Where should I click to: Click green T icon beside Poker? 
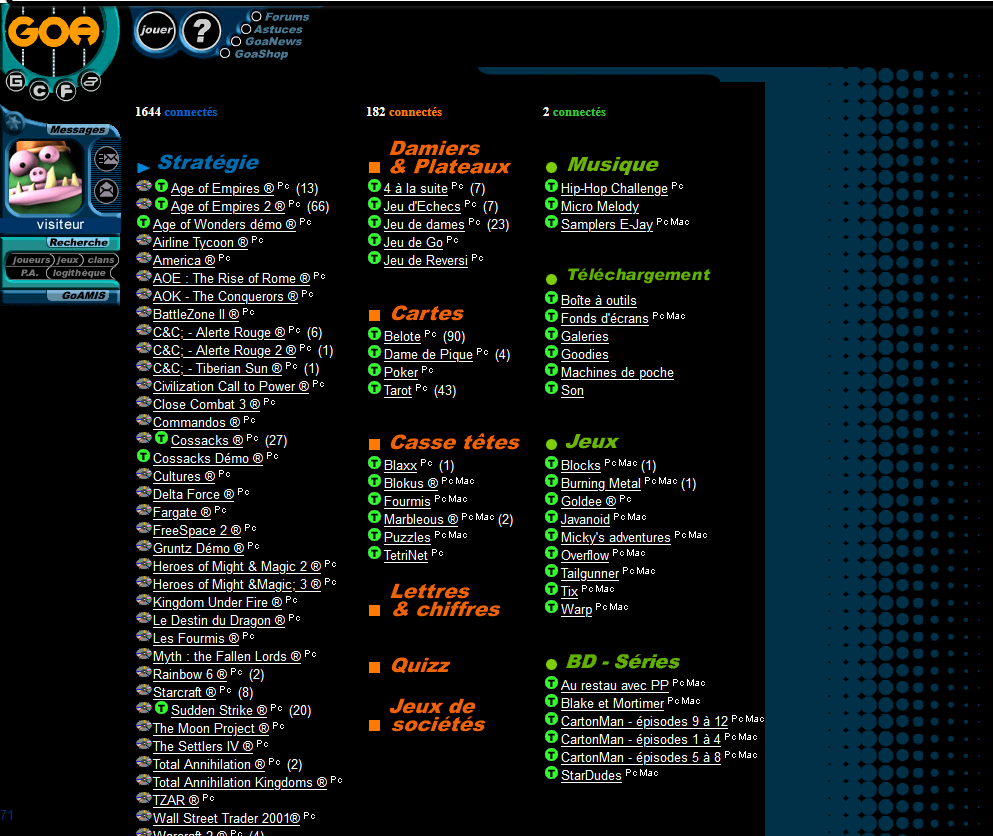tap(374, 370)
